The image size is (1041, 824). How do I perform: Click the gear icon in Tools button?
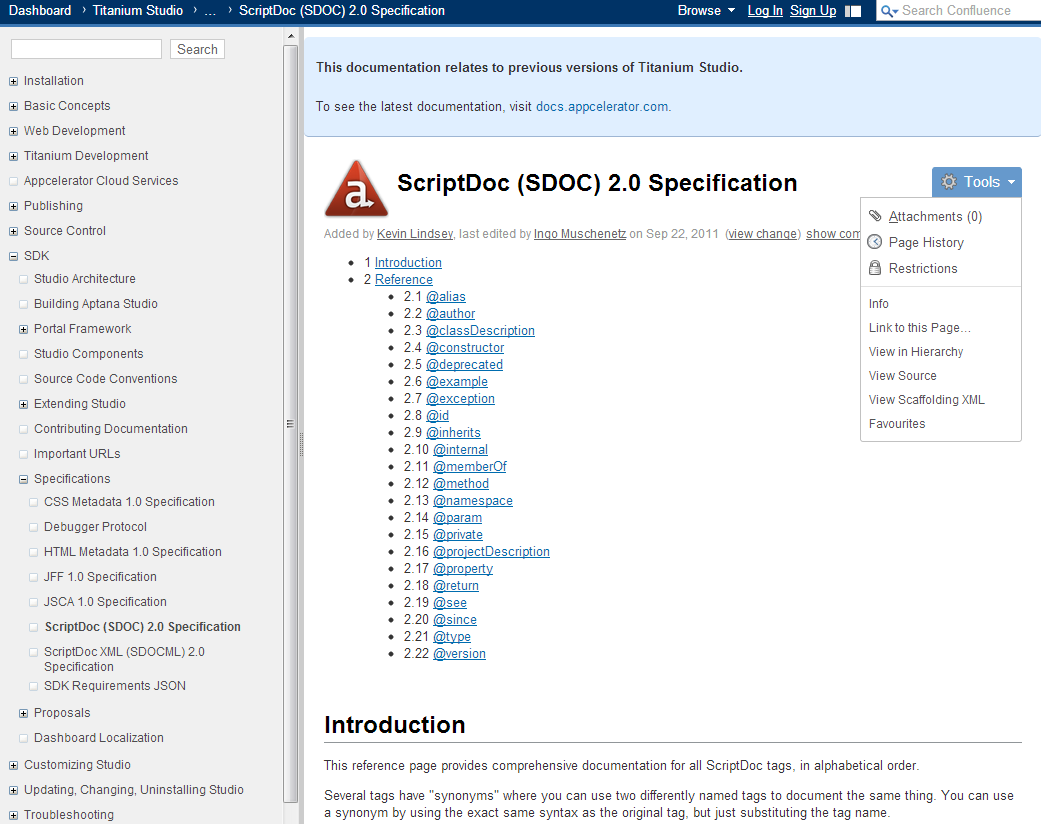[949, 181]
